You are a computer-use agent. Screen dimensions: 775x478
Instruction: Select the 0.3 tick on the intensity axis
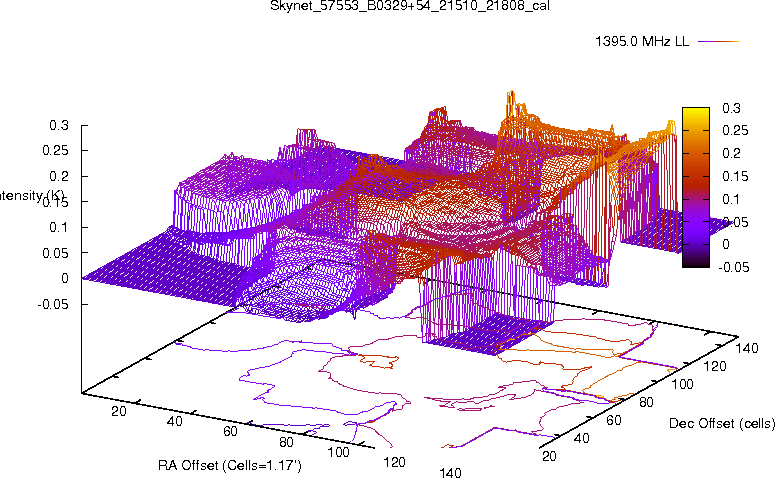tap(59, 126)
